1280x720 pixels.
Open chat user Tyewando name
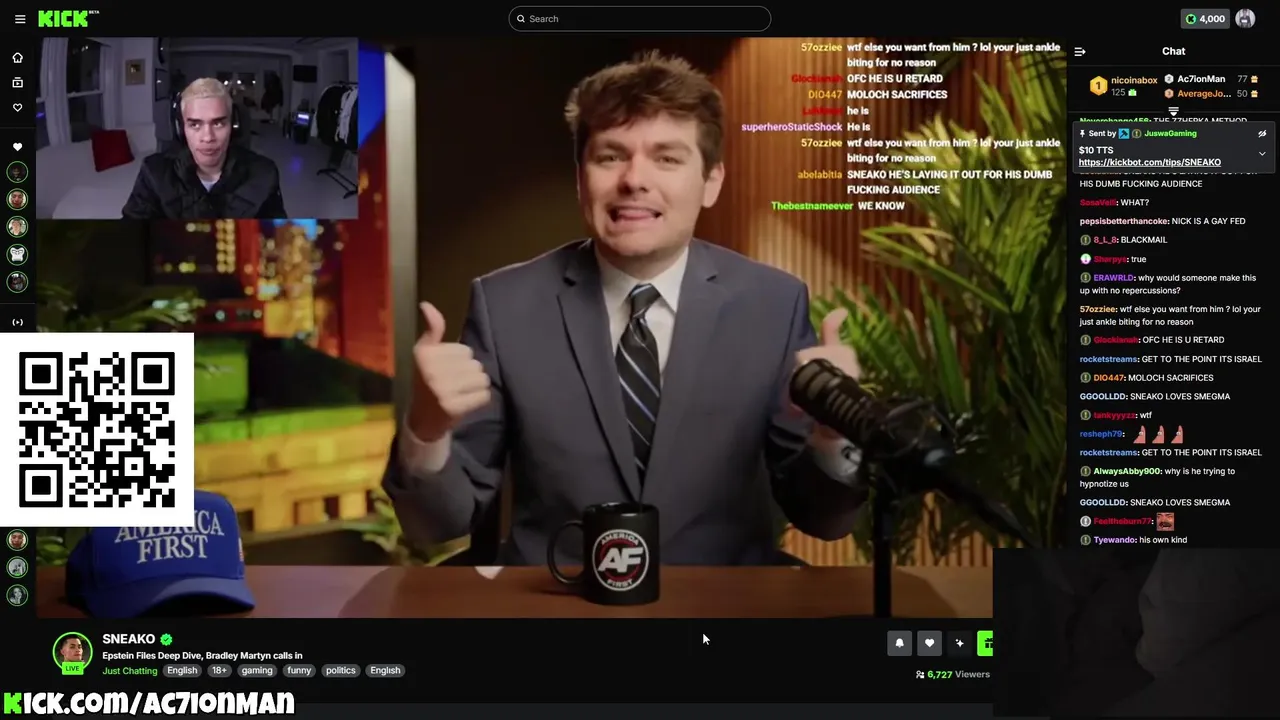click(1114, 540)
